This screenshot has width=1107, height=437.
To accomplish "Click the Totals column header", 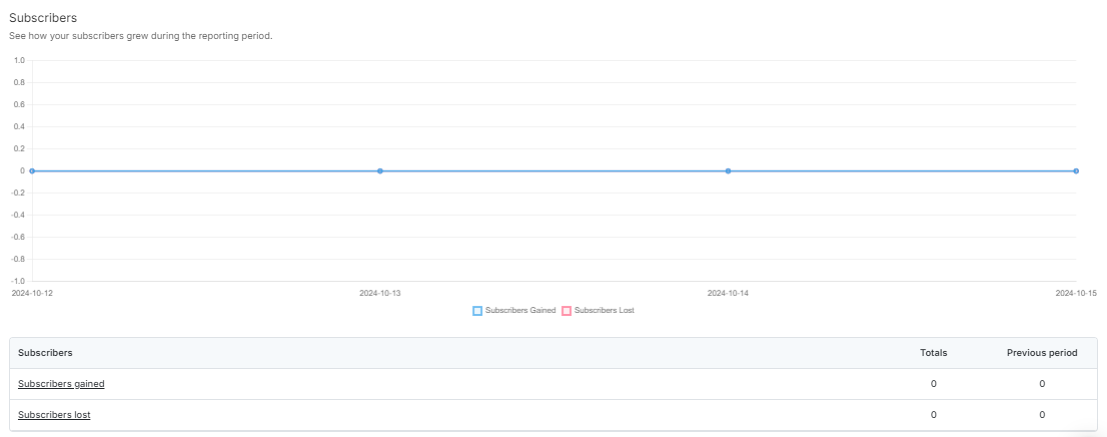I will (x=933, y=353).
